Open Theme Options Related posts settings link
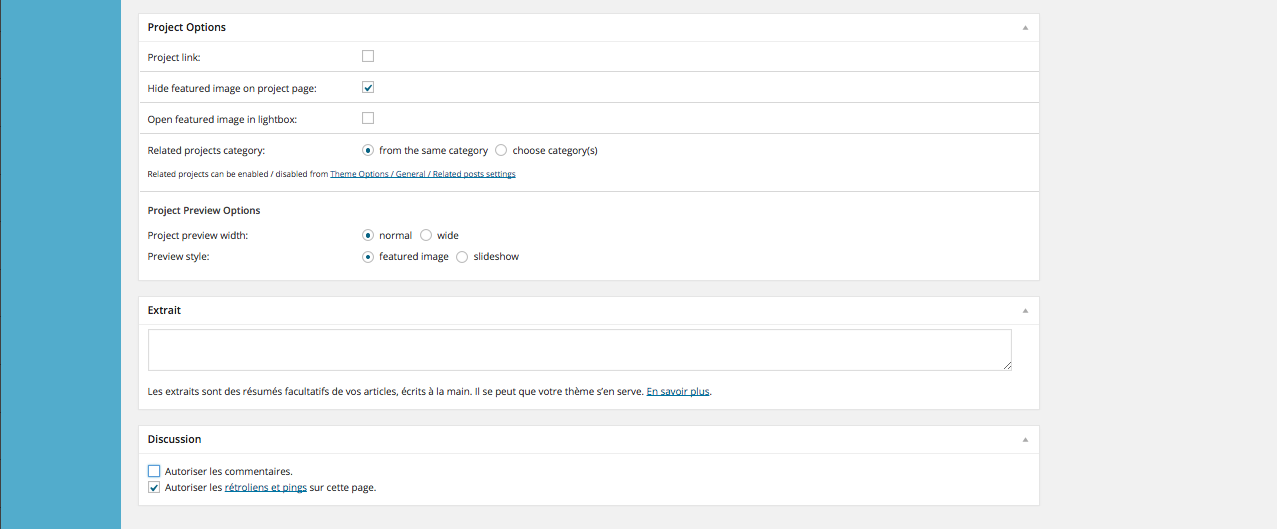Viewport: 1277px width, 529px height. [423, 174]
